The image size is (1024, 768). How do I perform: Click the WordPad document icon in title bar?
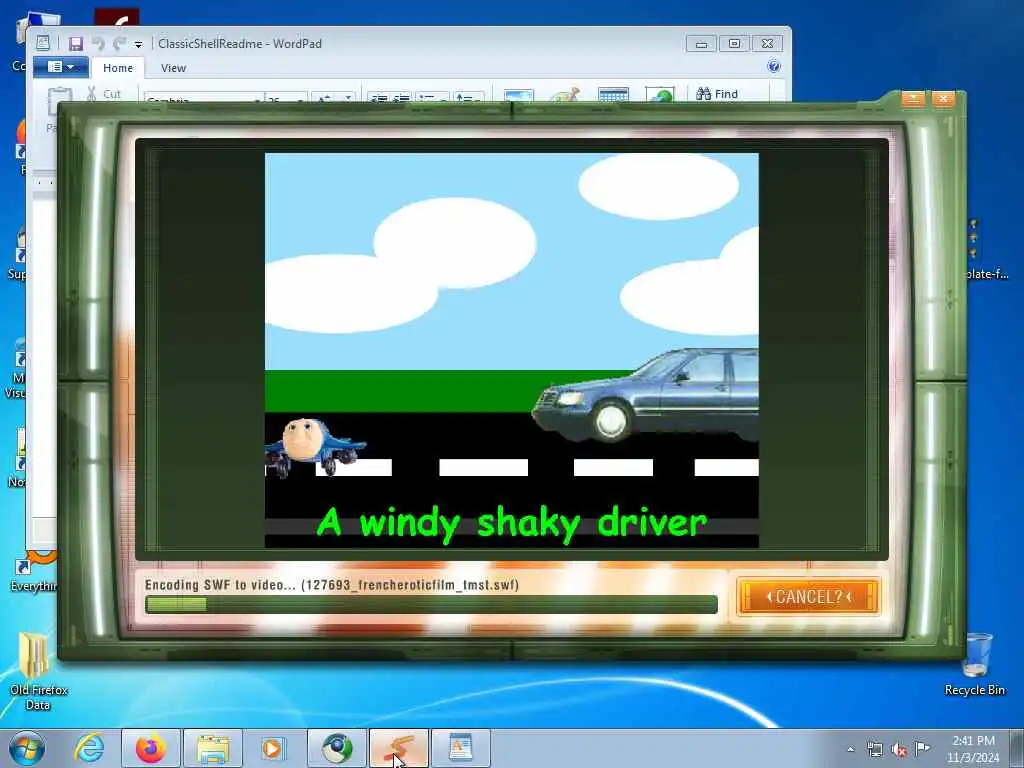point(43,44)
